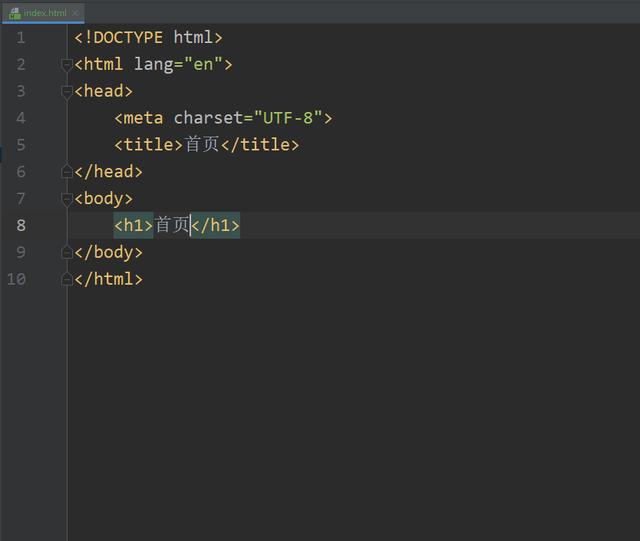Click the HTML file icon on index.html tab
The height and width of the screenshot is (541, 640).
tap(15, 13)
